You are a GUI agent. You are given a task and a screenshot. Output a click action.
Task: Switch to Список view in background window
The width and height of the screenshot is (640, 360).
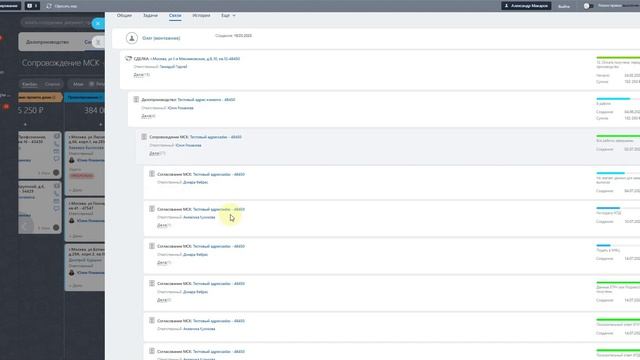[x=52, y=84]
